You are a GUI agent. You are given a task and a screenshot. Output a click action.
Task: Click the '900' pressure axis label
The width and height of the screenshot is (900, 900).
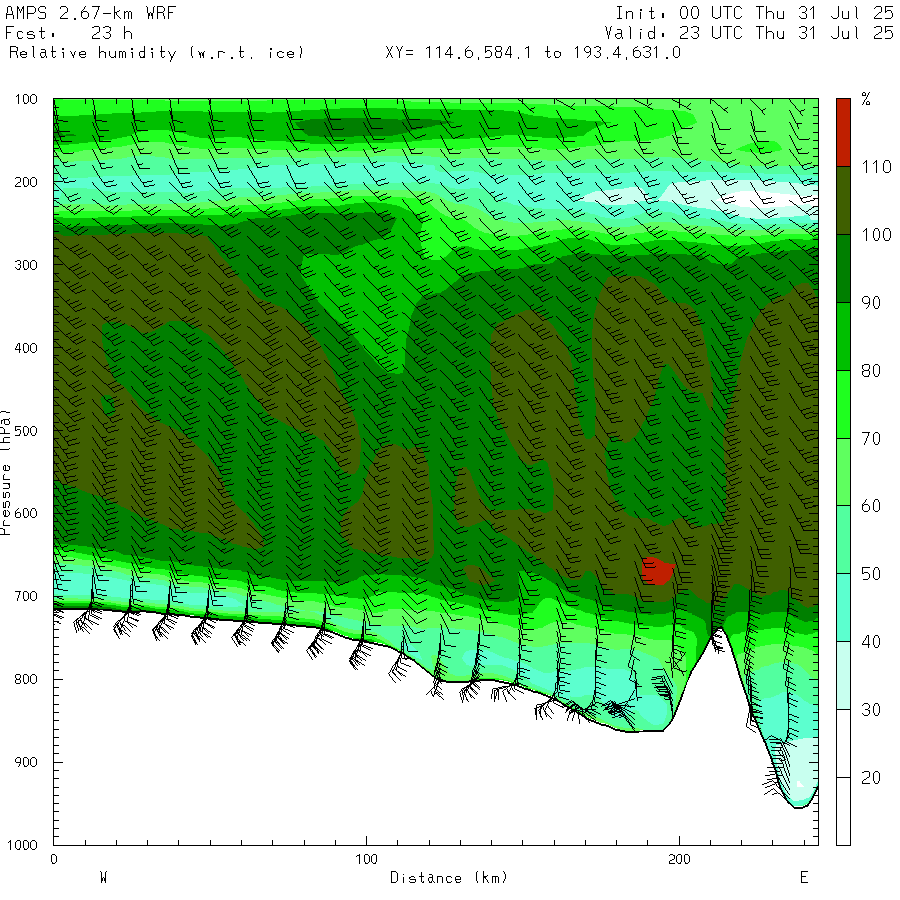pyautogui.click(x=26, y=762)
